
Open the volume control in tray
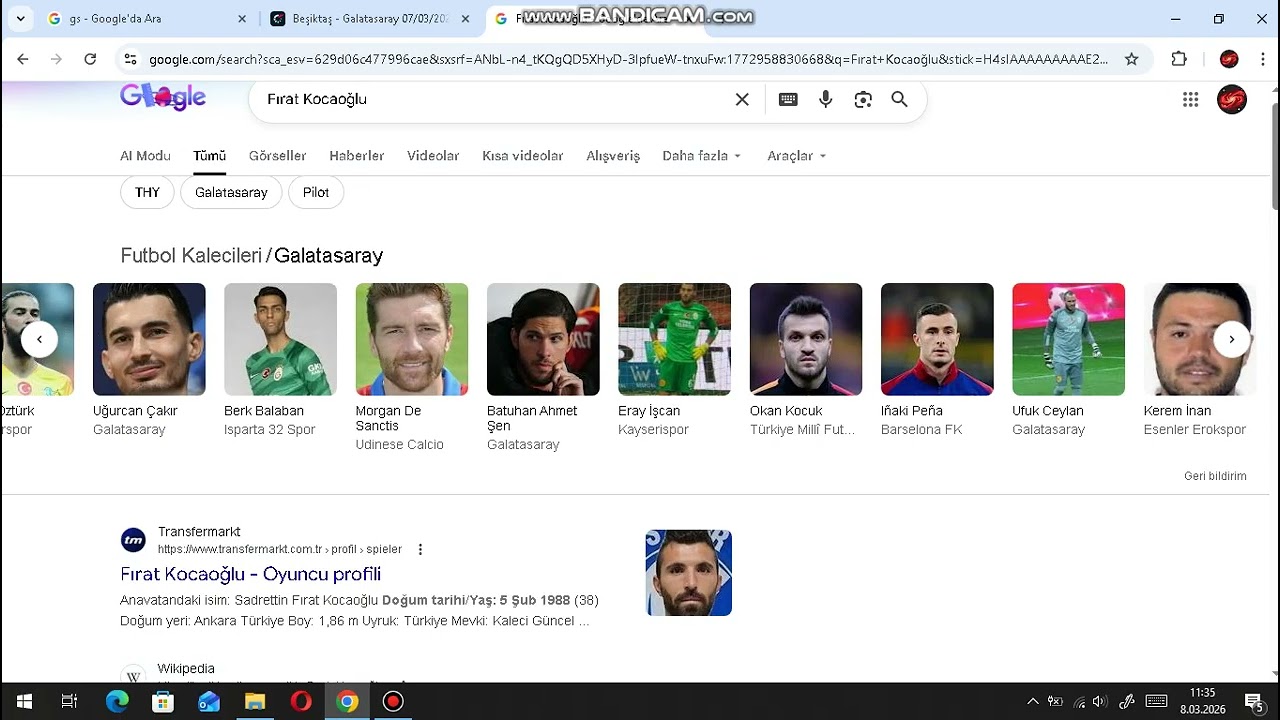pyautogui.click(x=1100, y=701)
